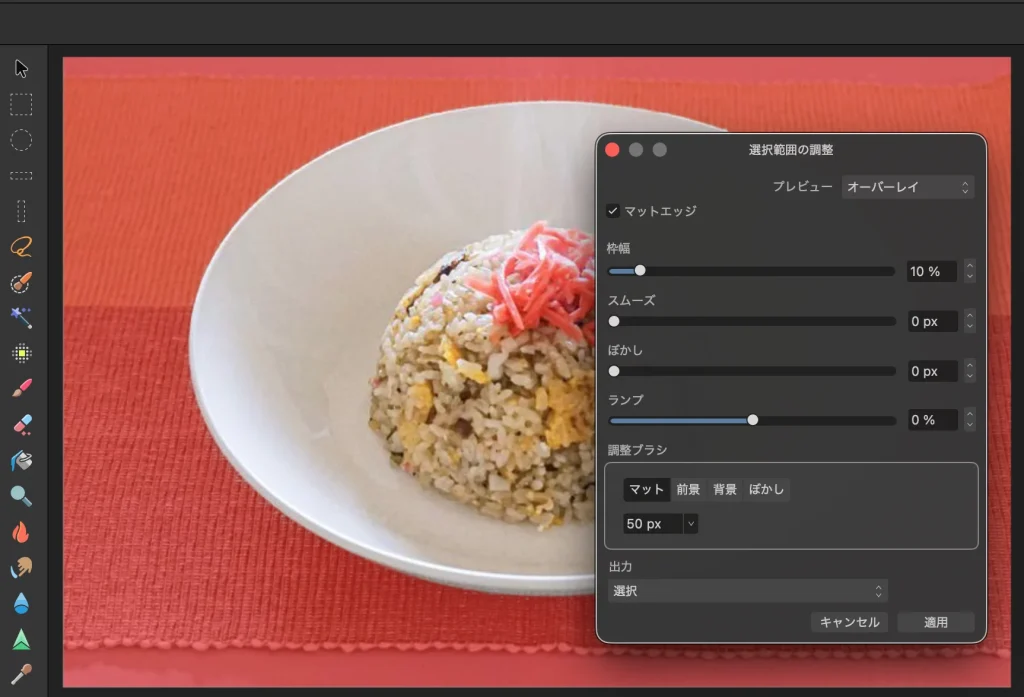Select the Move tool arrow
The image size is (1024, 697).
point(21,68)
